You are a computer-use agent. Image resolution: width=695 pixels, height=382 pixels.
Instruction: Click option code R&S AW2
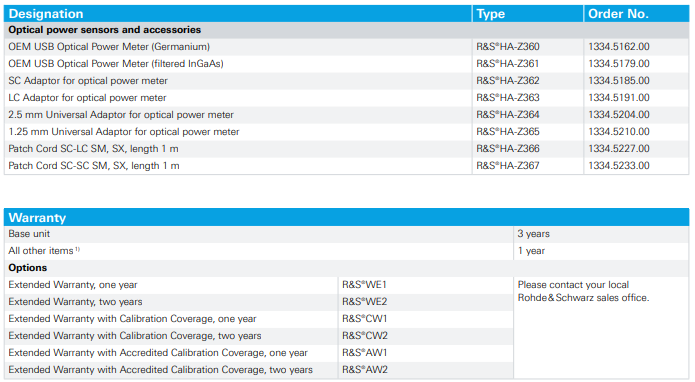[365, 370]
